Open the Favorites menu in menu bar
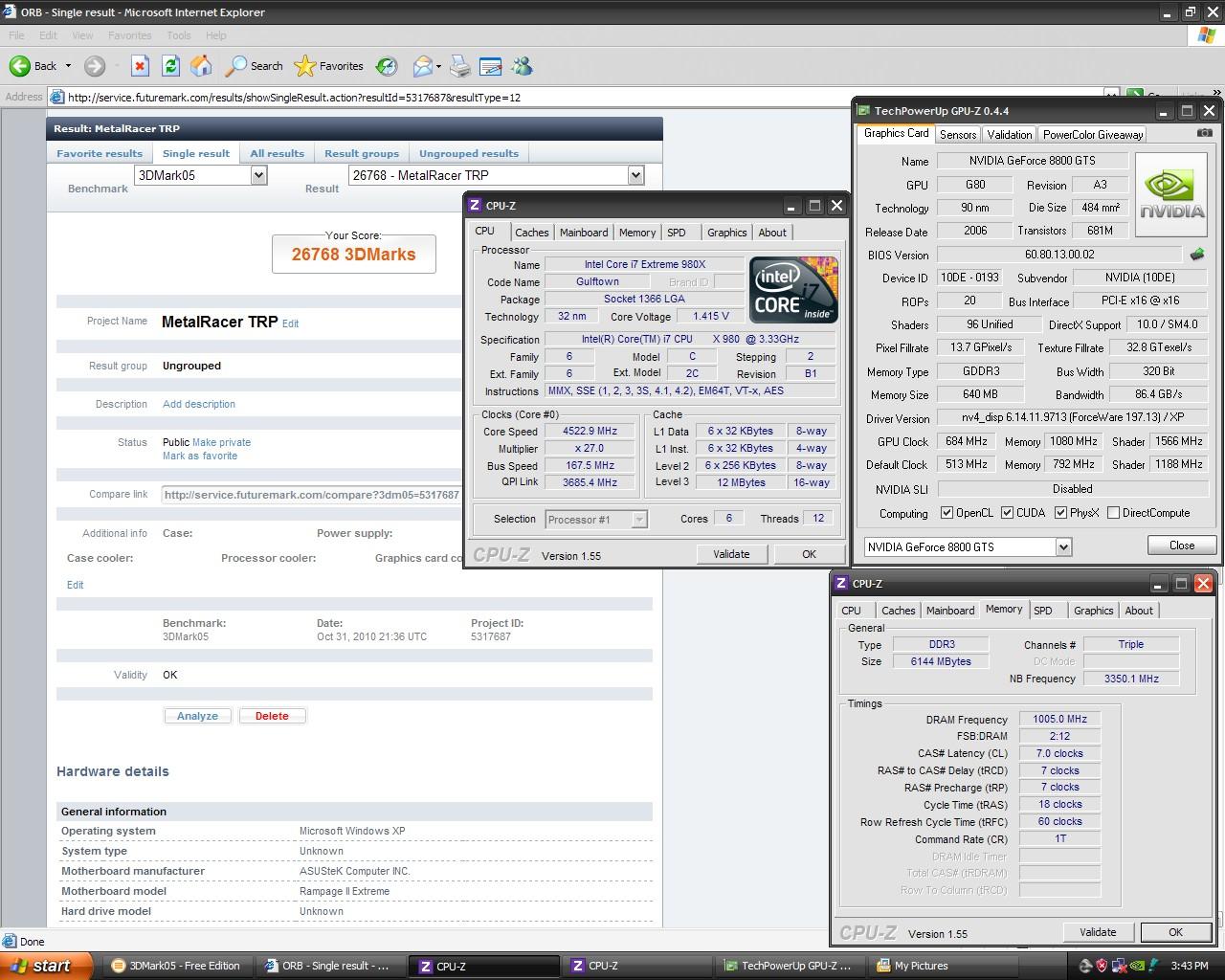 pos(130,35)
